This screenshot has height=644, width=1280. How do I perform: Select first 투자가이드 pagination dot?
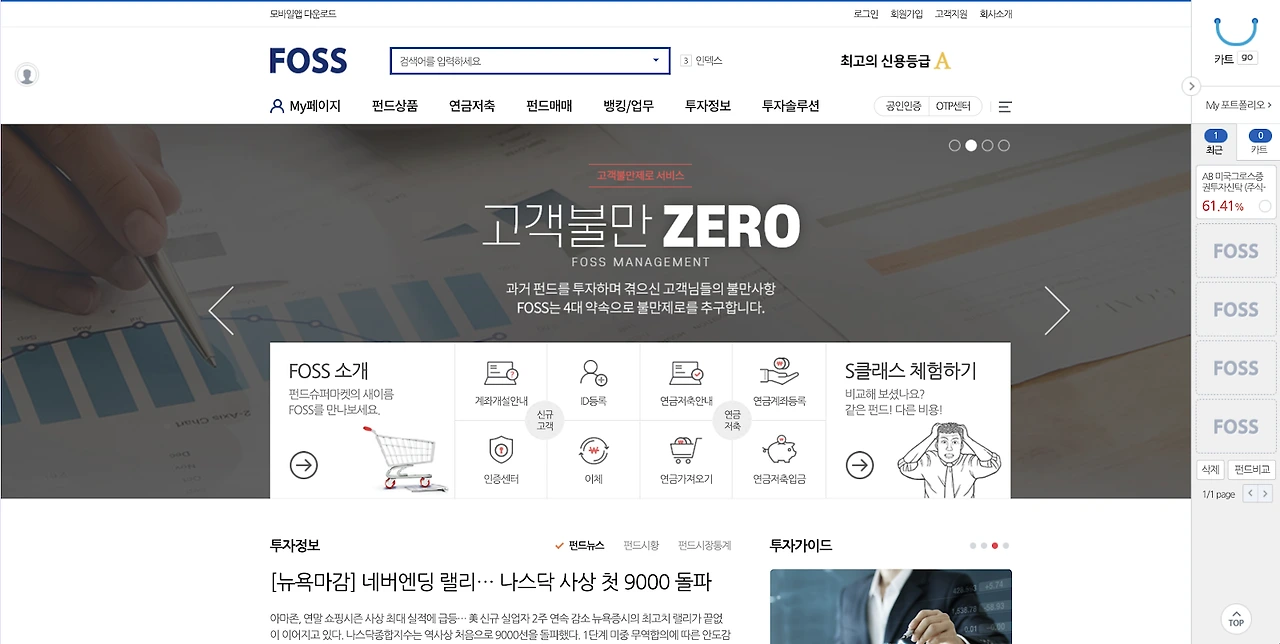pos(973,546)
